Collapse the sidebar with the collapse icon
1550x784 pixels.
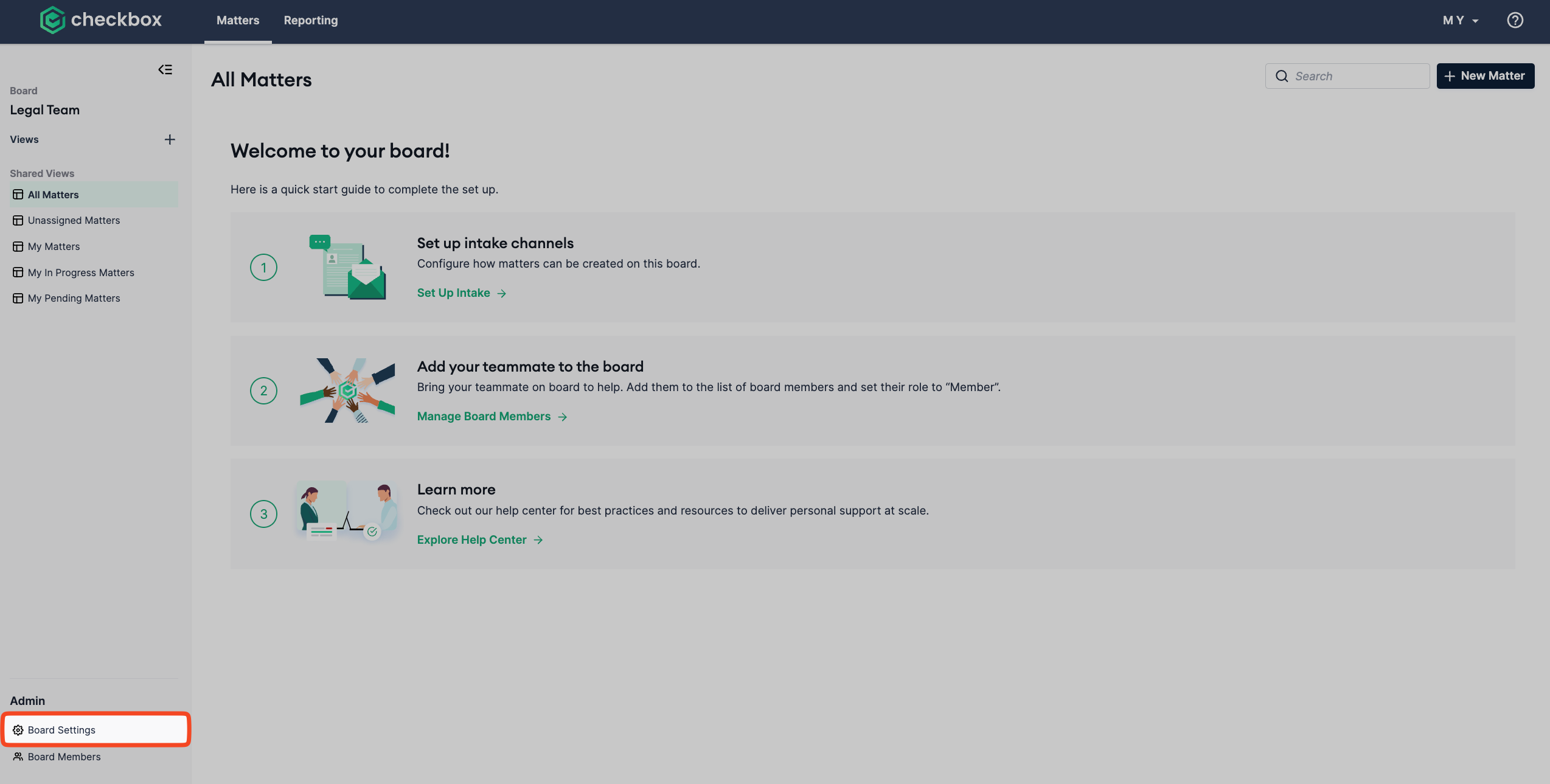click(165, 69)
